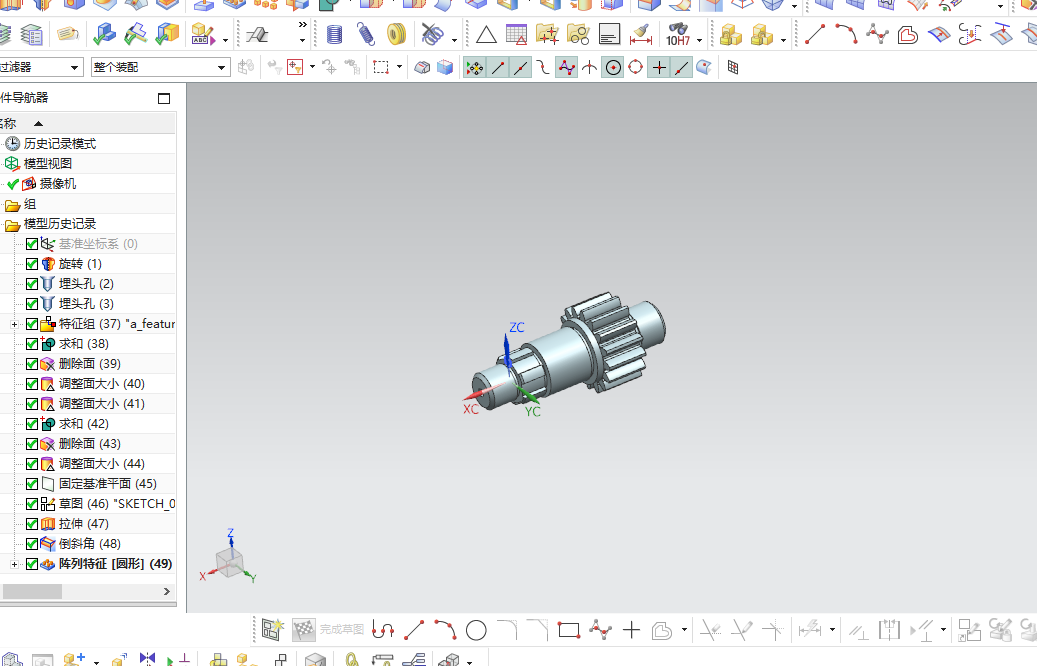
Task: Select the 摄像机 tree item
Action: pyautogui.click(x=58, y=184)
